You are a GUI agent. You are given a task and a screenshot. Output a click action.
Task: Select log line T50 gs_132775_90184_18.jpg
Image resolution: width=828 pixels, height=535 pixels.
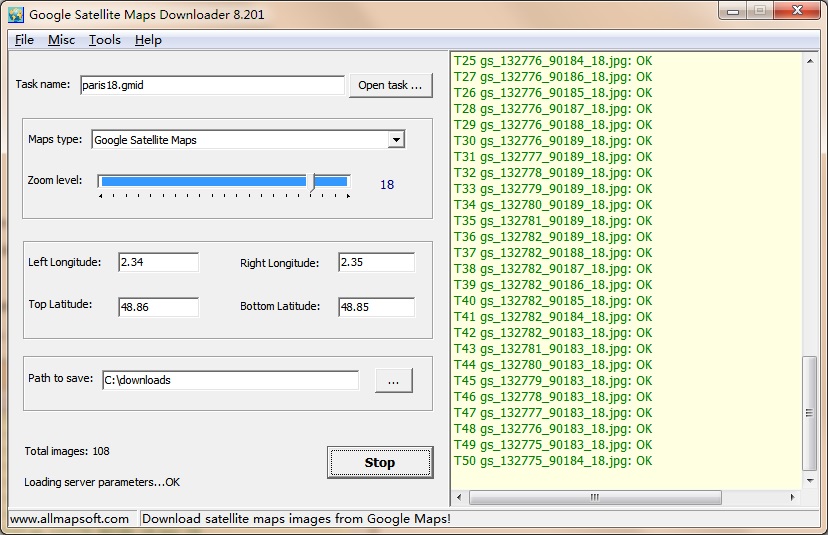pos(553,461)
